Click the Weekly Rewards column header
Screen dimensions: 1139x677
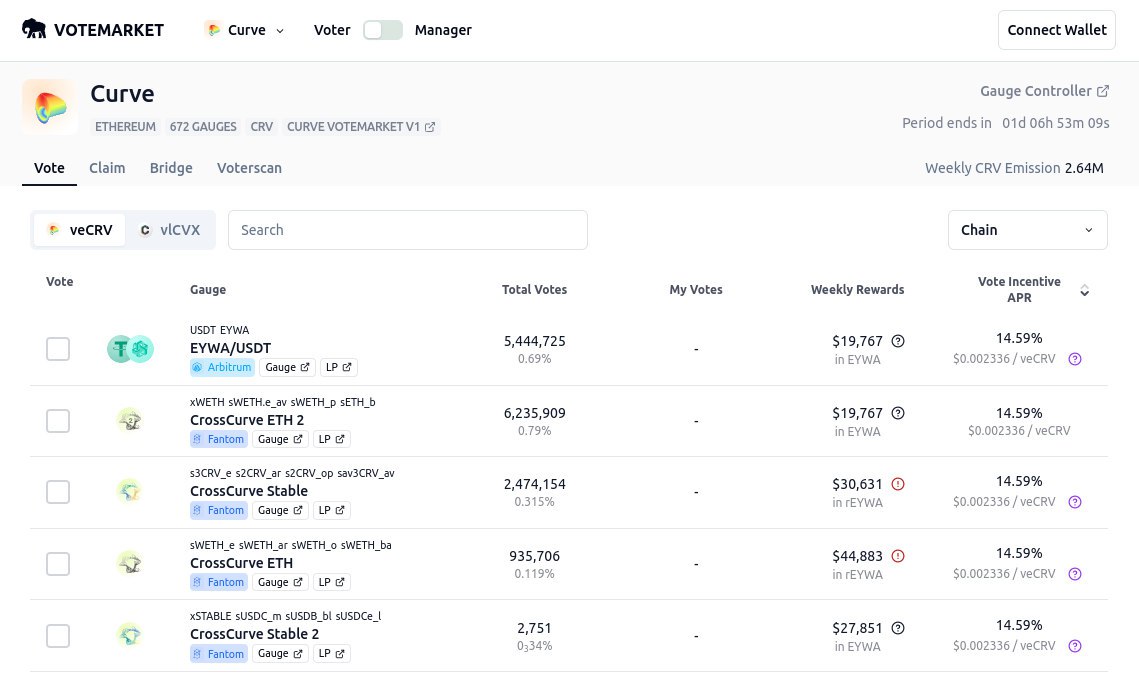point(857,289)
